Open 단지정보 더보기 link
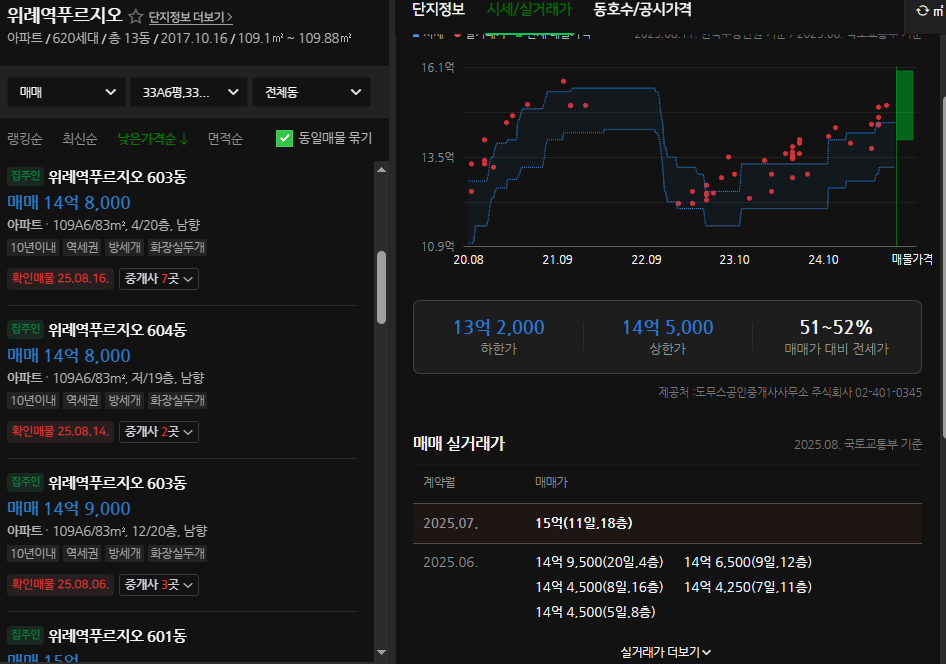Image resolution: width=946 pixels, height=664 pixels. 190,17
